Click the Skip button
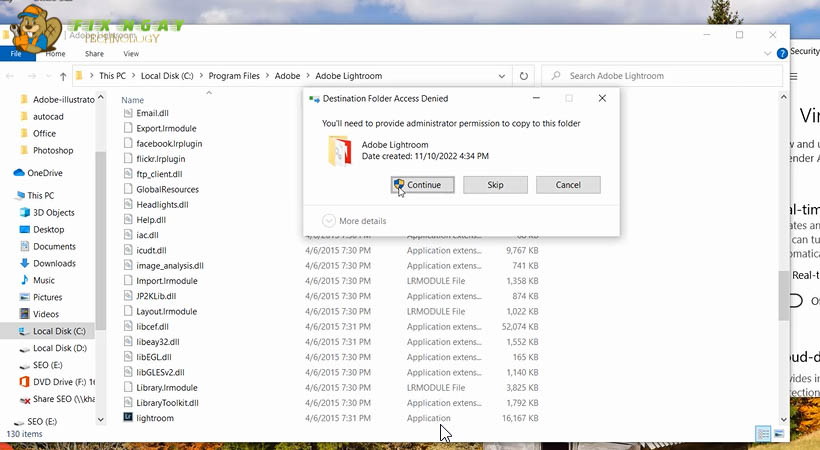This screenshot has height=450, width=820. 495,185
